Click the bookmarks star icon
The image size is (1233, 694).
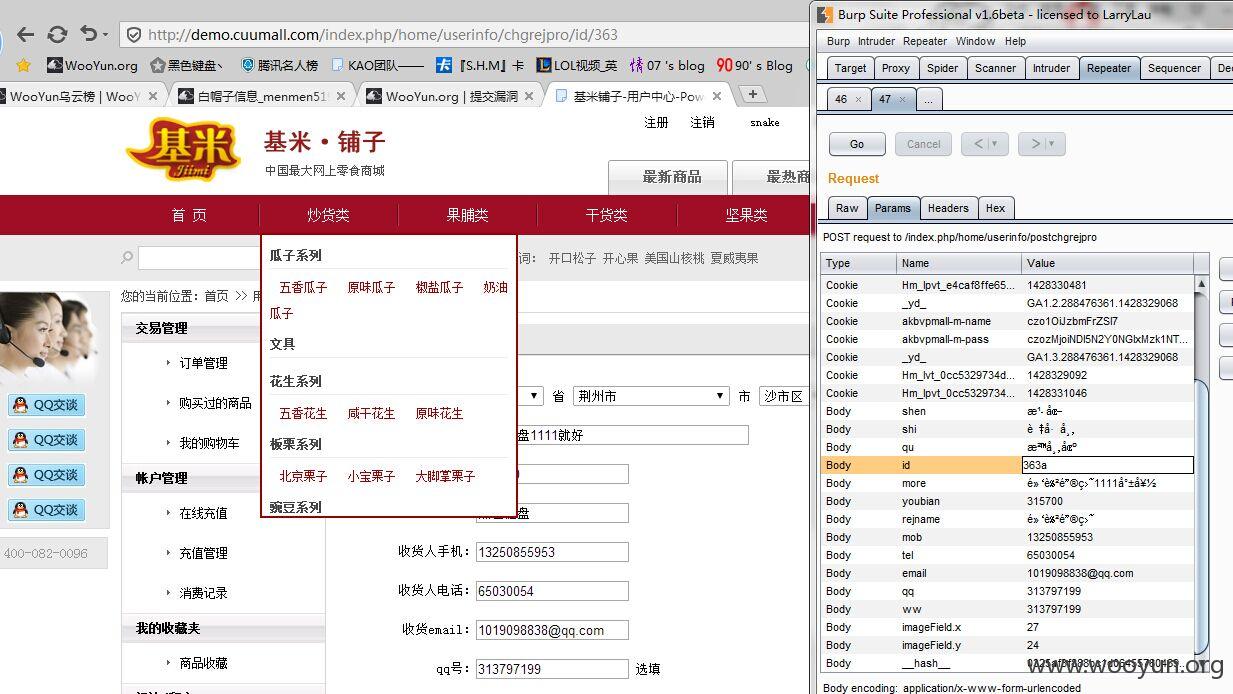point(24,65)
